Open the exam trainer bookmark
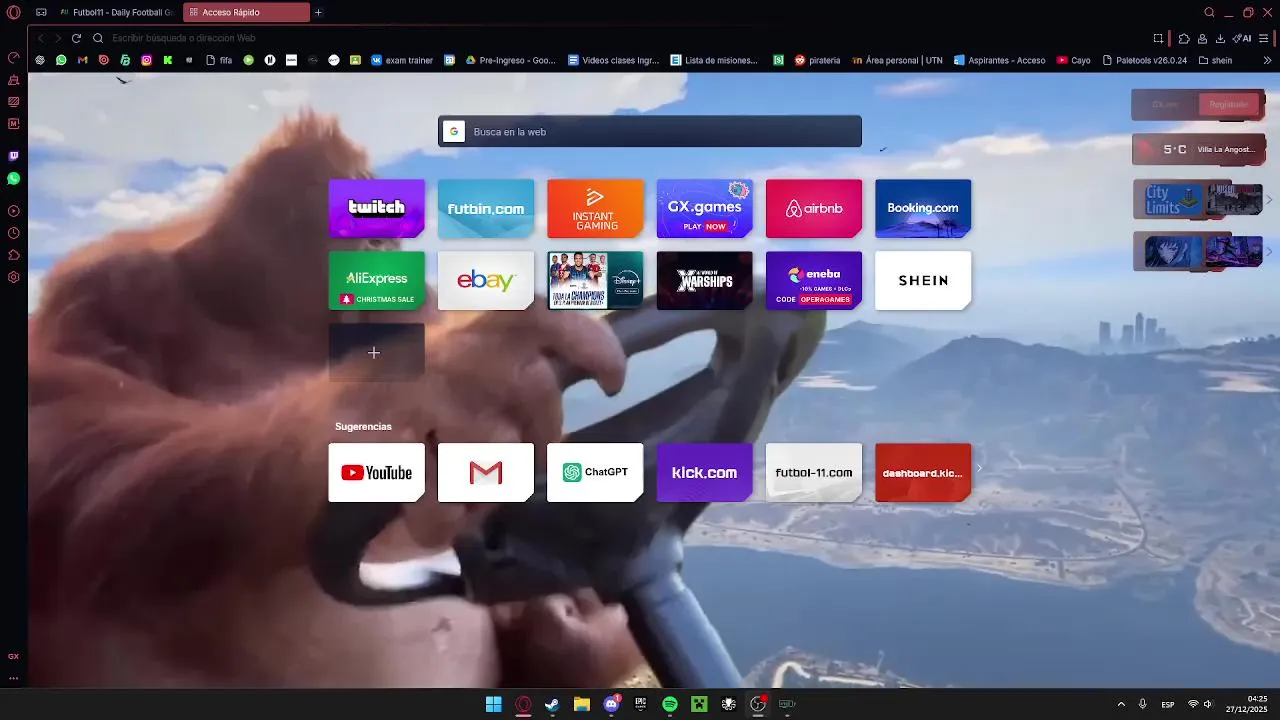This screenshot has width=1280, height=720. (x=402, y=60)
